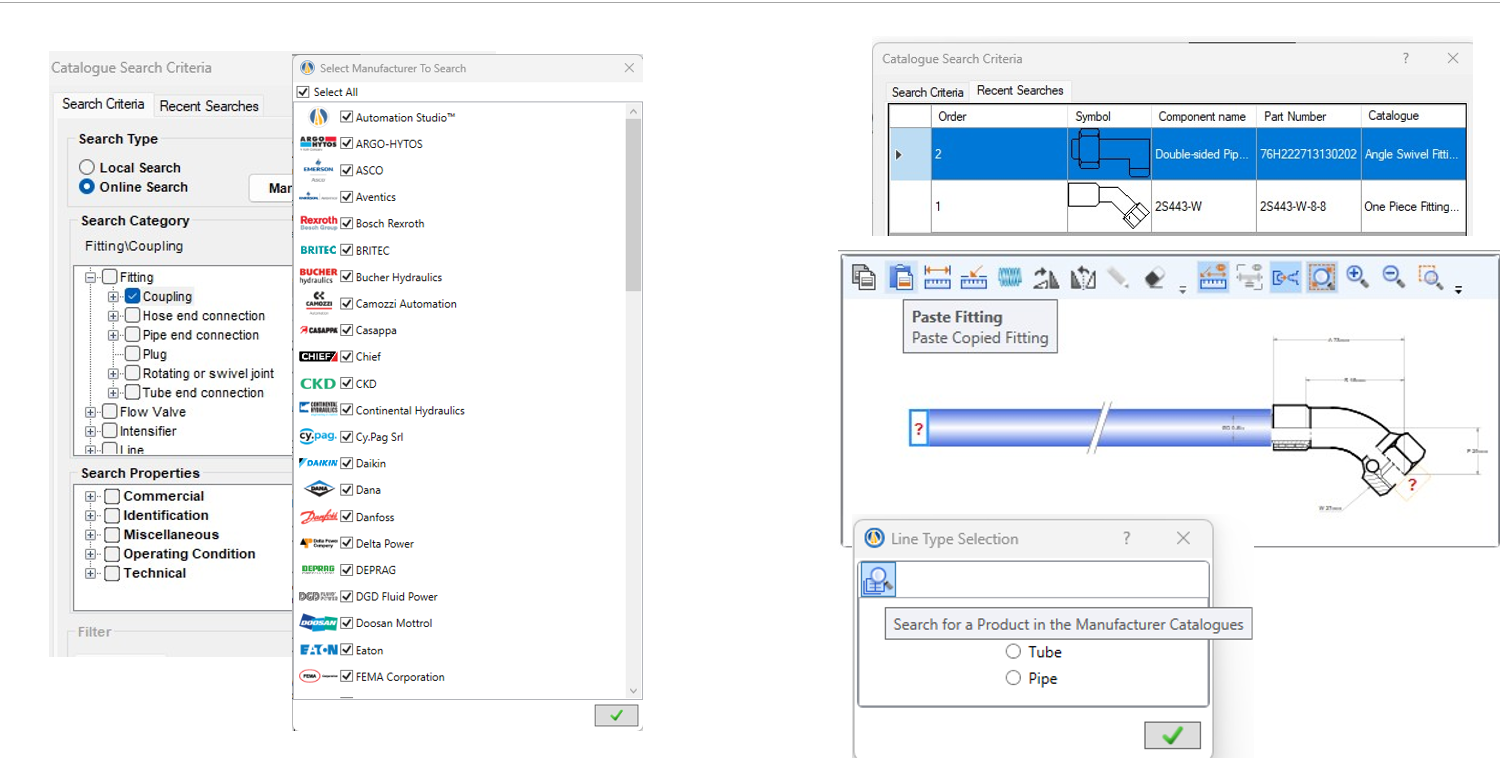1500x763 pixels.
Task: Collapse the Fitting tree node
Action: (91, 277)
